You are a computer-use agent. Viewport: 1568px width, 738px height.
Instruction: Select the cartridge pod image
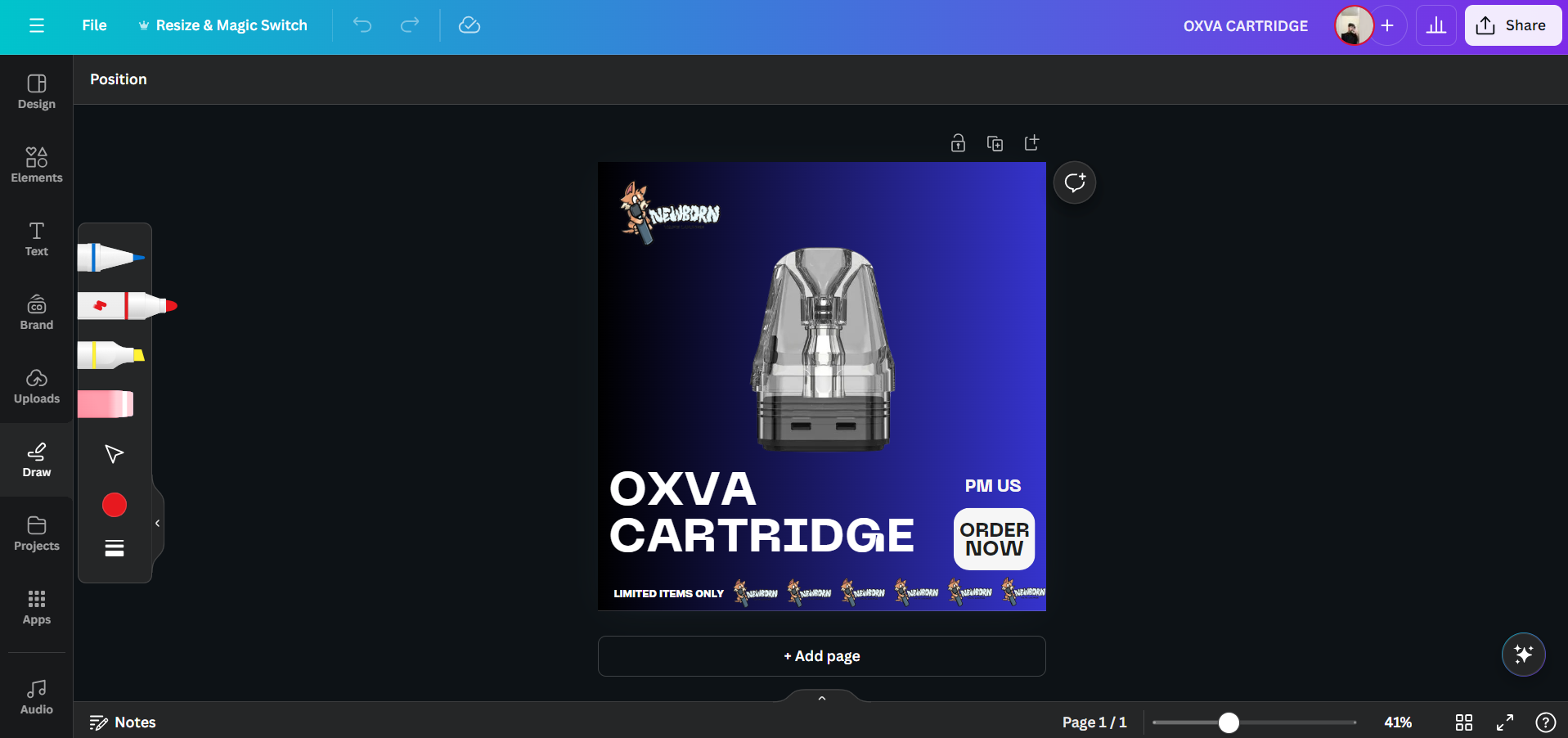coord(823,349)
